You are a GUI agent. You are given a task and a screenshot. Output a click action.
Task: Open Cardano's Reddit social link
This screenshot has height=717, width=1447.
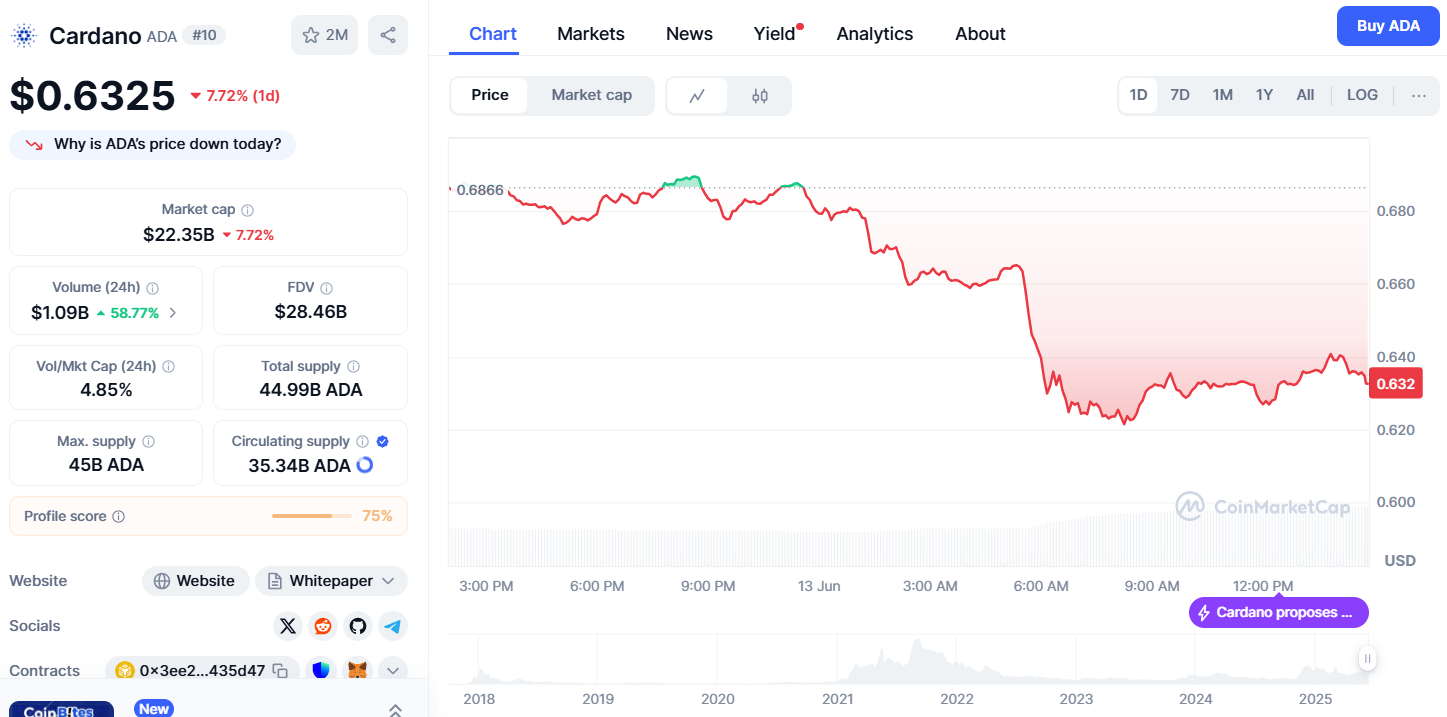[x=323, y=626]
